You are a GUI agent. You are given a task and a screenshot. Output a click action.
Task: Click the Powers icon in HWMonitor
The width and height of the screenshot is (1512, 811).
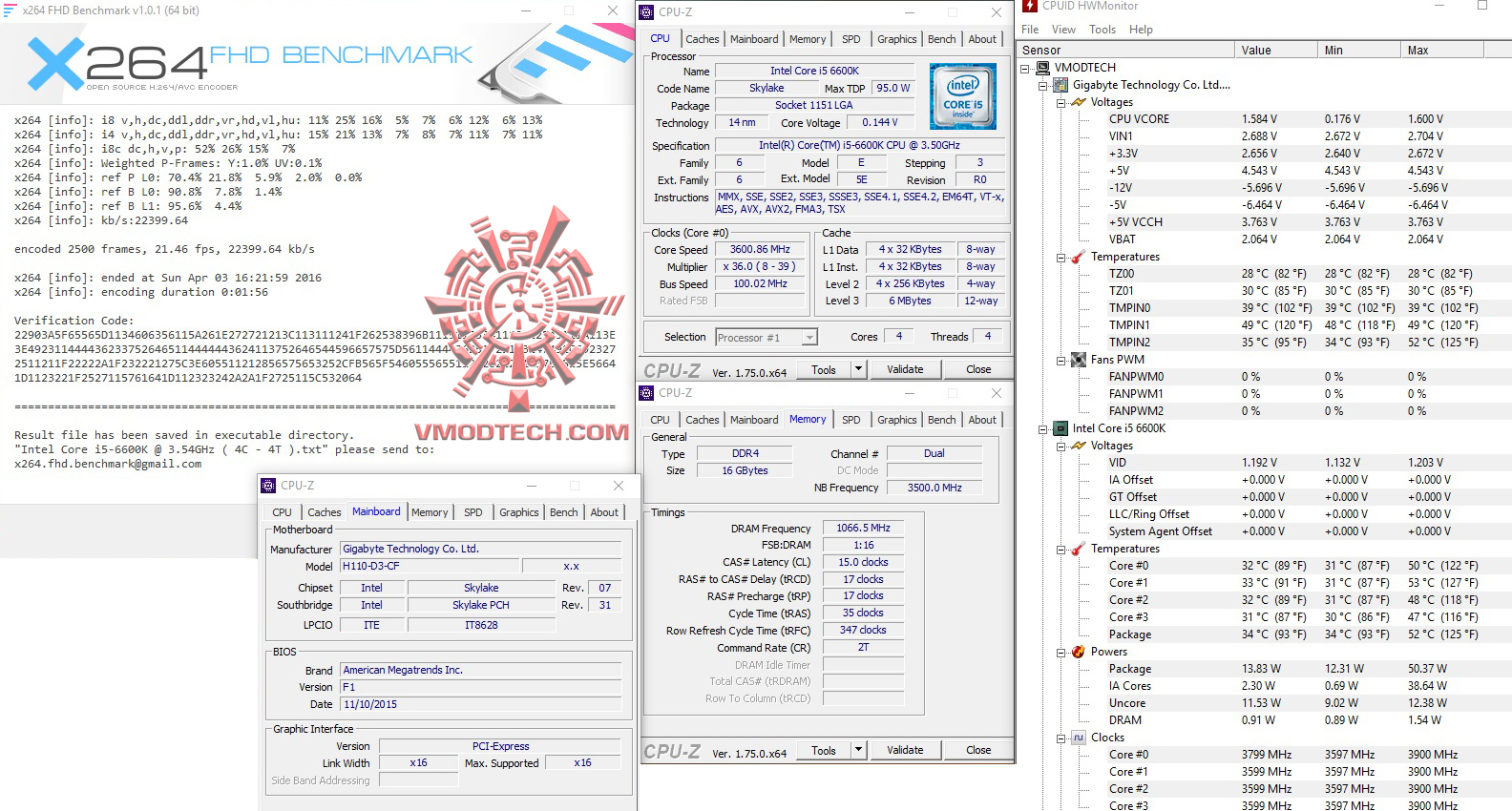pyautogui.click(x=1079, y=652)
